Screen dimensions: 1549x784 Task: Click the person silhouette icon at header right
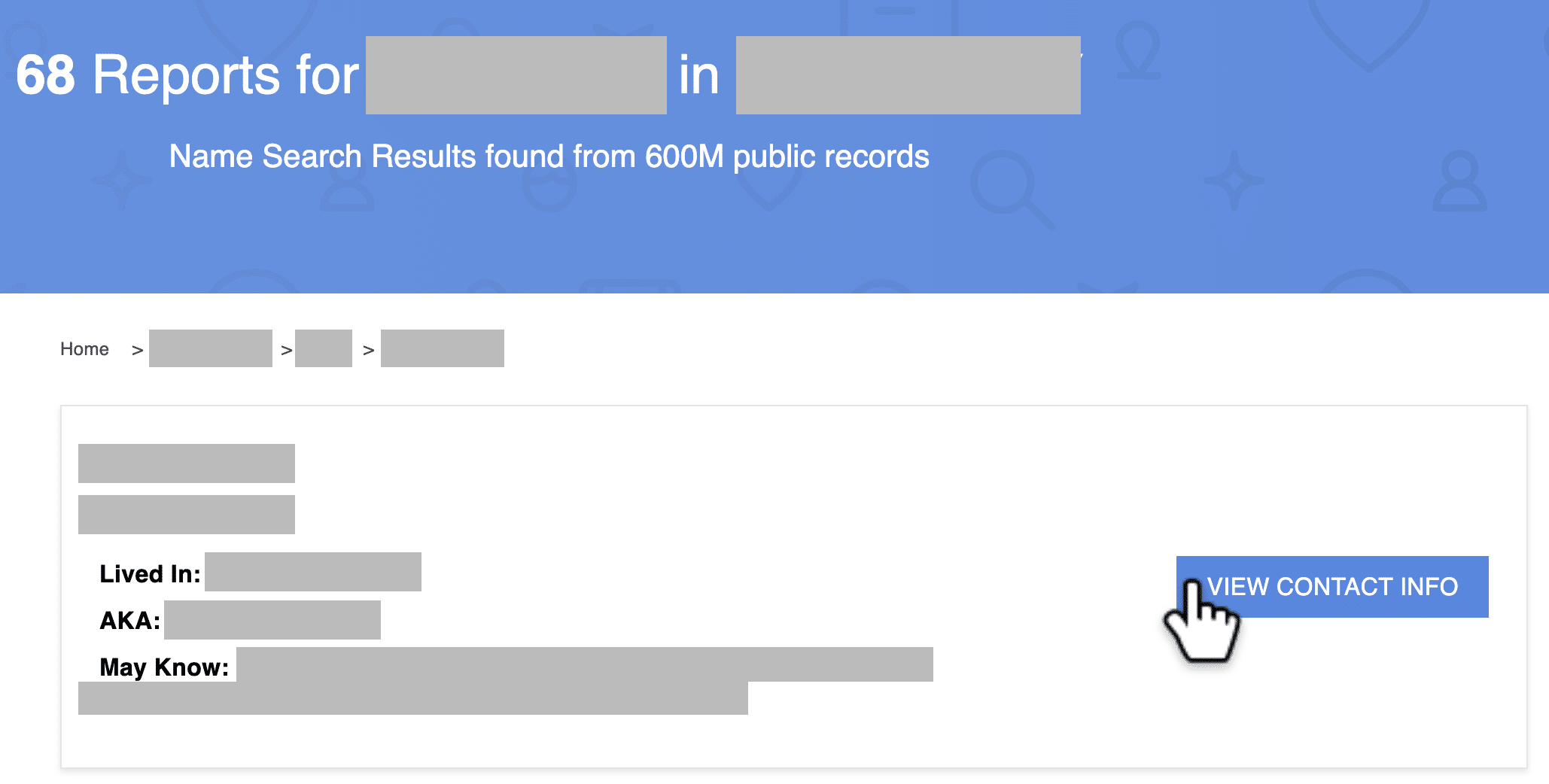coord(1459,181)
